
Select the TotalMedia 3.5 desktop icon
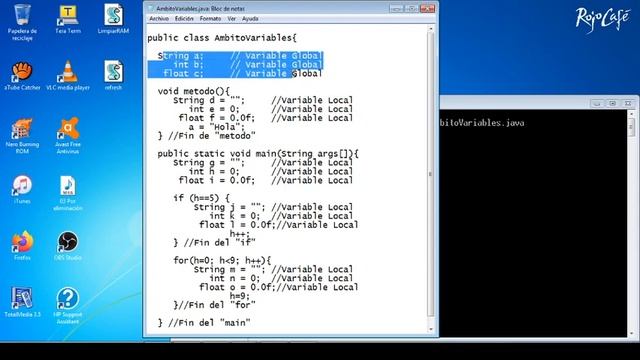click(22, 302)
